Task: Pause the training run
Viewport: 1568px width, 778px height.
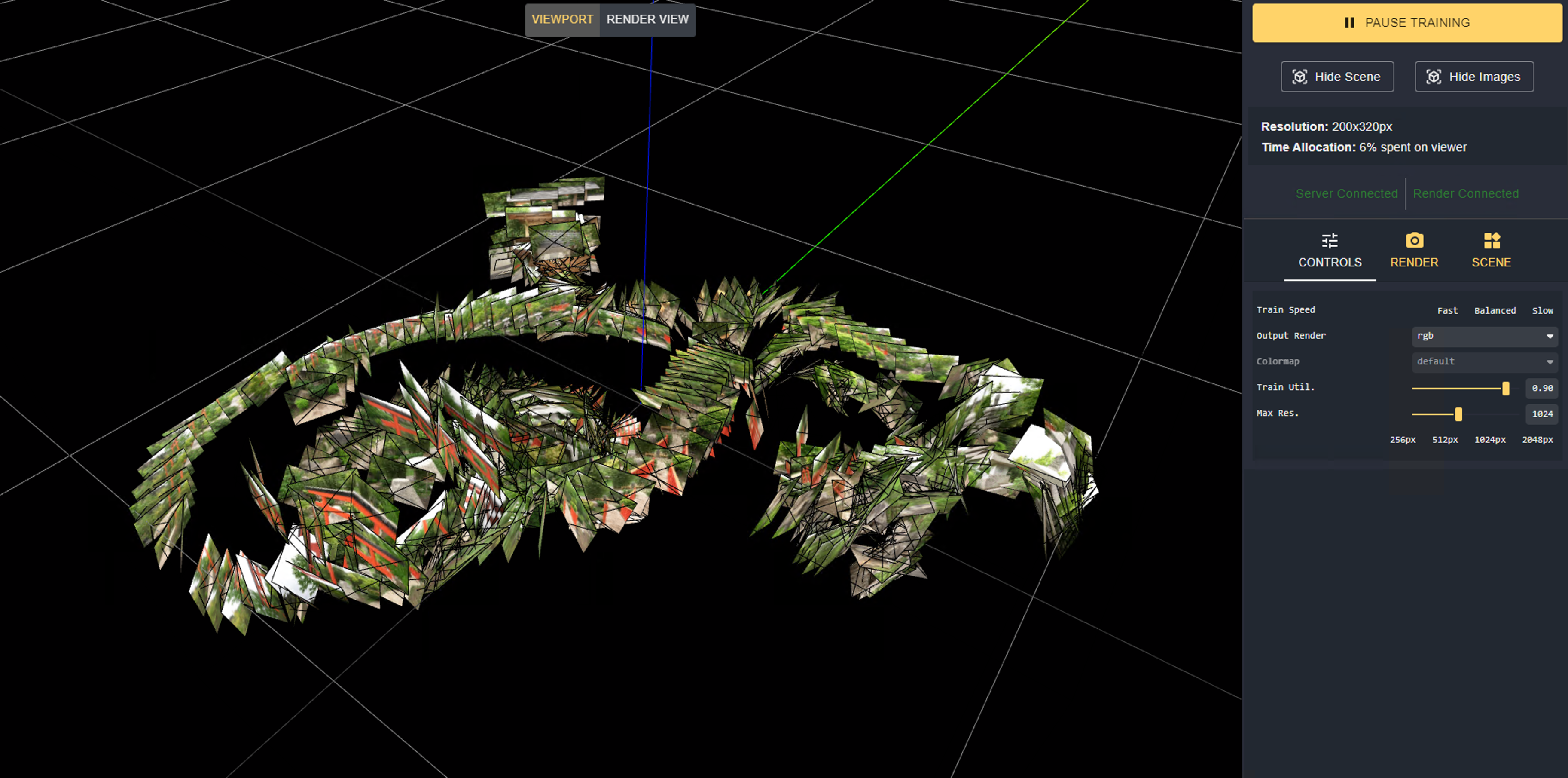Action: (1407, 22)
